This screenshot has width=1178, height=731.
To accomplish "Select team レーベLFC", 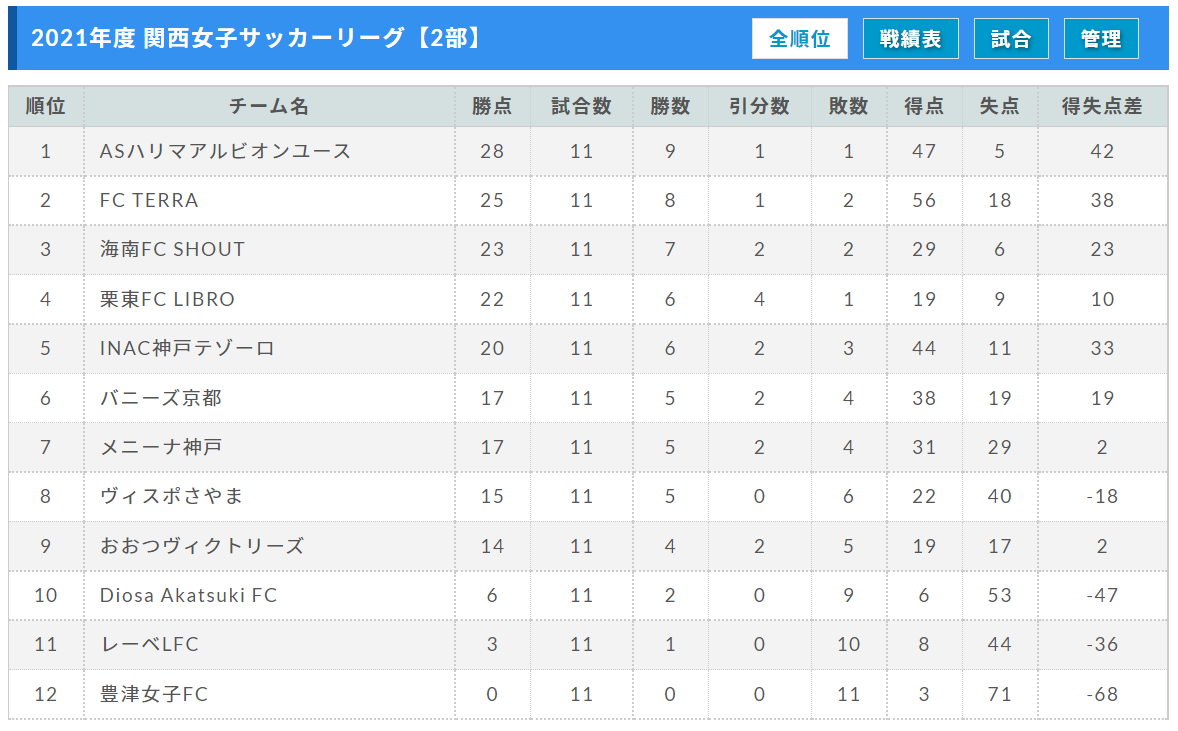I will click(150, 644).
